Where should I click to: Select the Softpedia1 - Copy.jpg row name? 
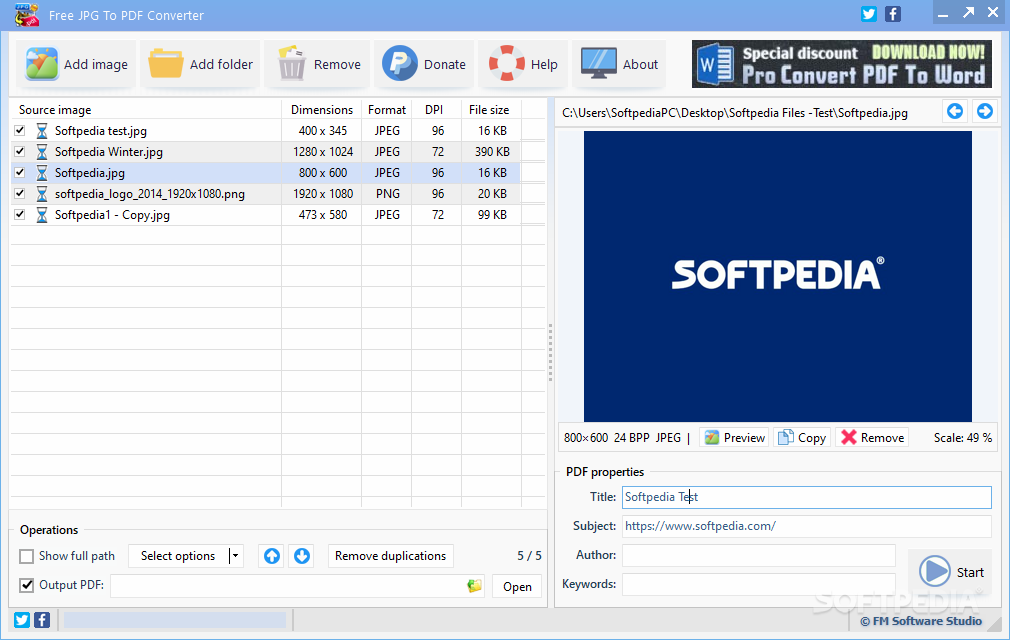click(112, 215)
